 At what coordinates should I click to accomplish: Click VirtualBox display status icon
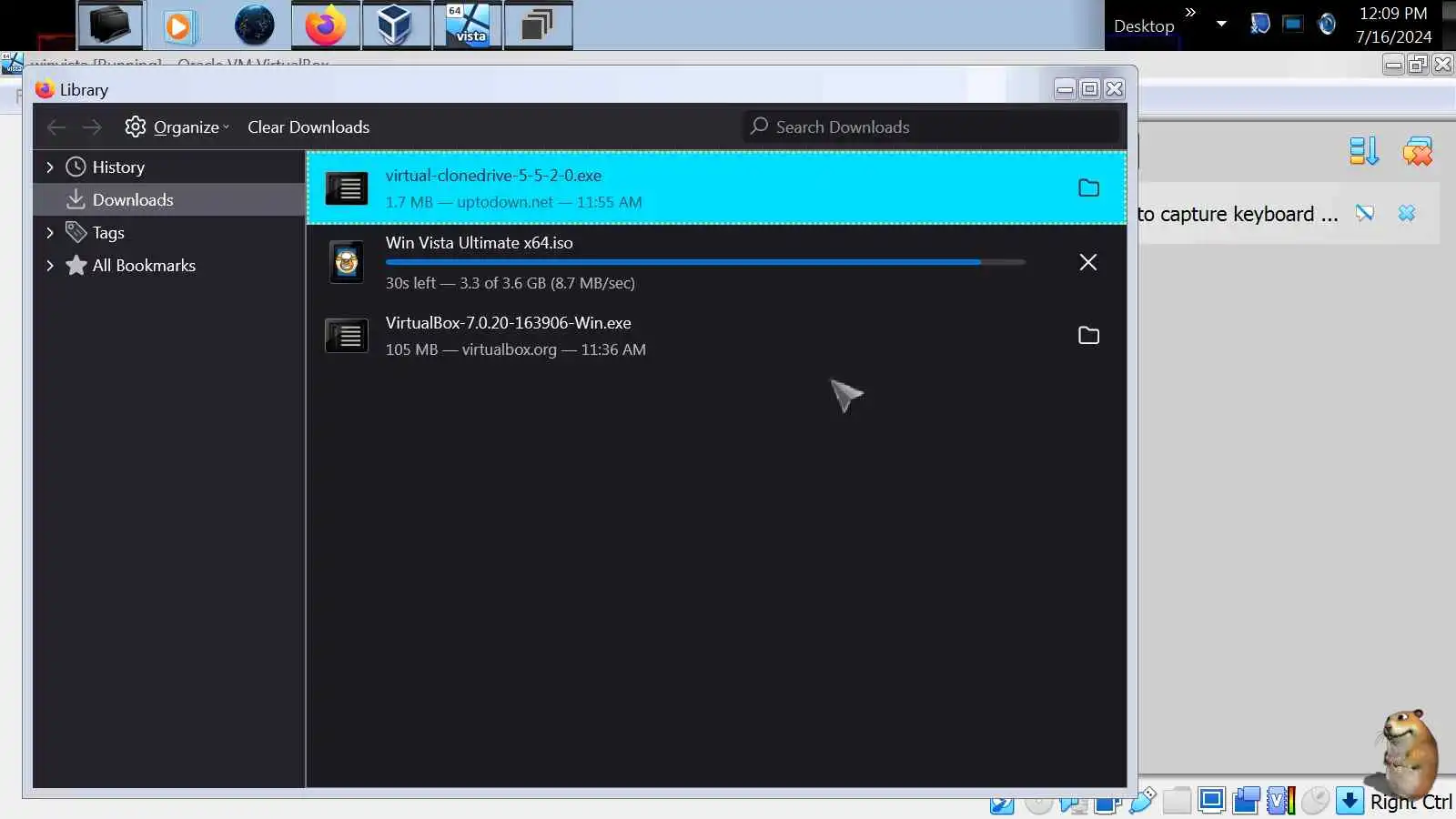1211,801
